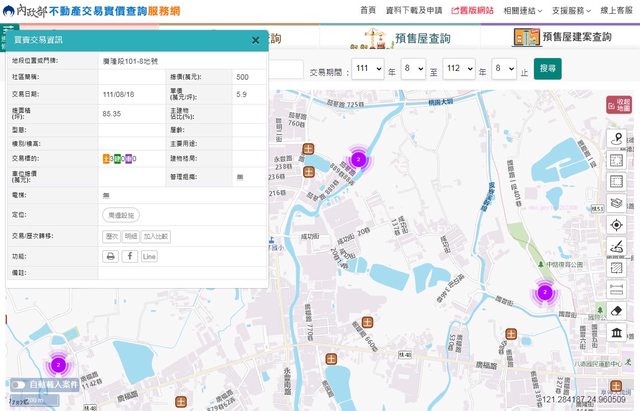Viewport: 640px width, 411px height.
Task: Collapse the 收起地圖 map toggle button
Action: [x=619, y=105]
